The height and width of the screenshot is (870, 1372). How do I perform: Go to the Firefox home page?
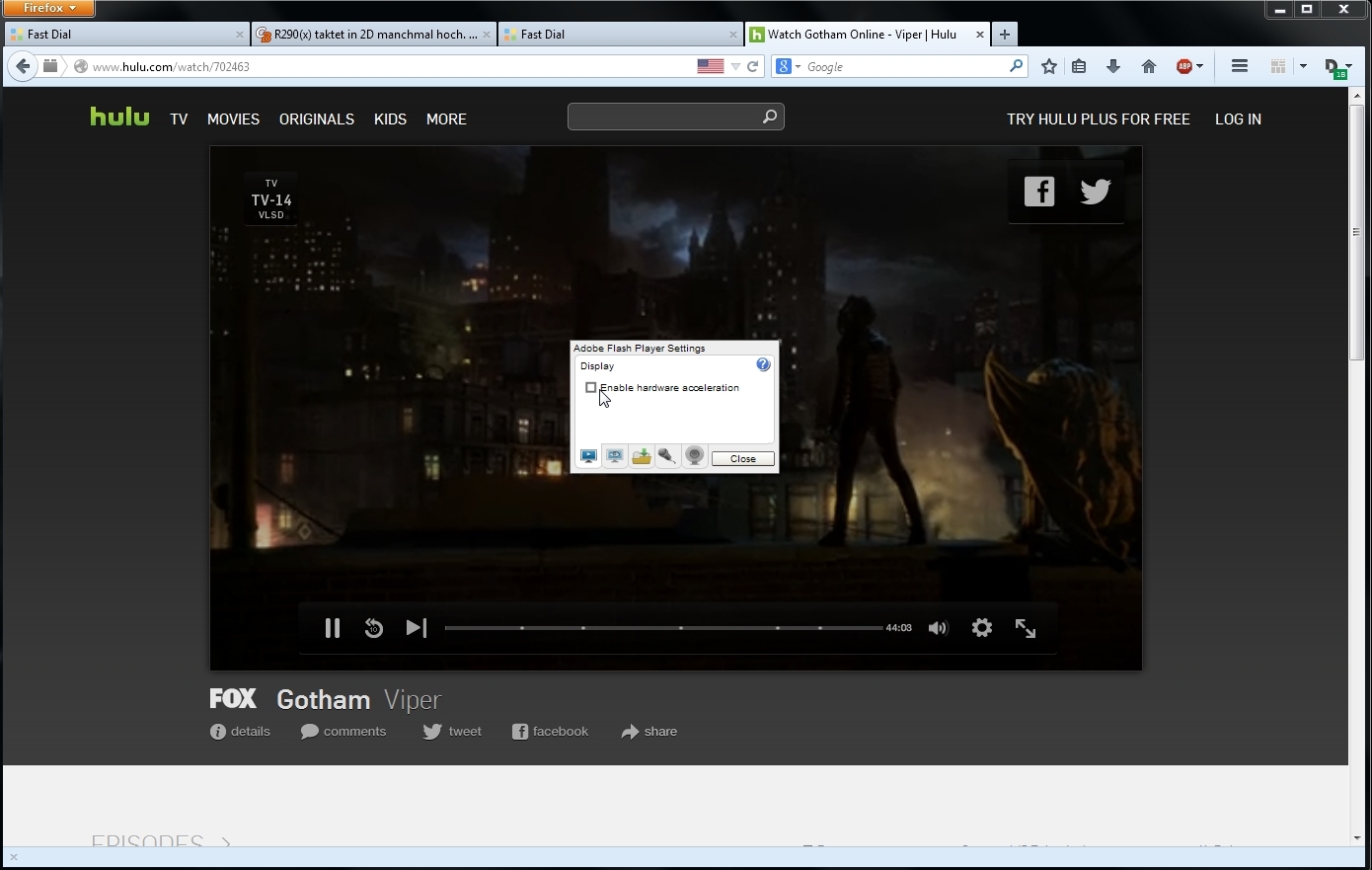pyautogui.click(x=1149, y=66)
